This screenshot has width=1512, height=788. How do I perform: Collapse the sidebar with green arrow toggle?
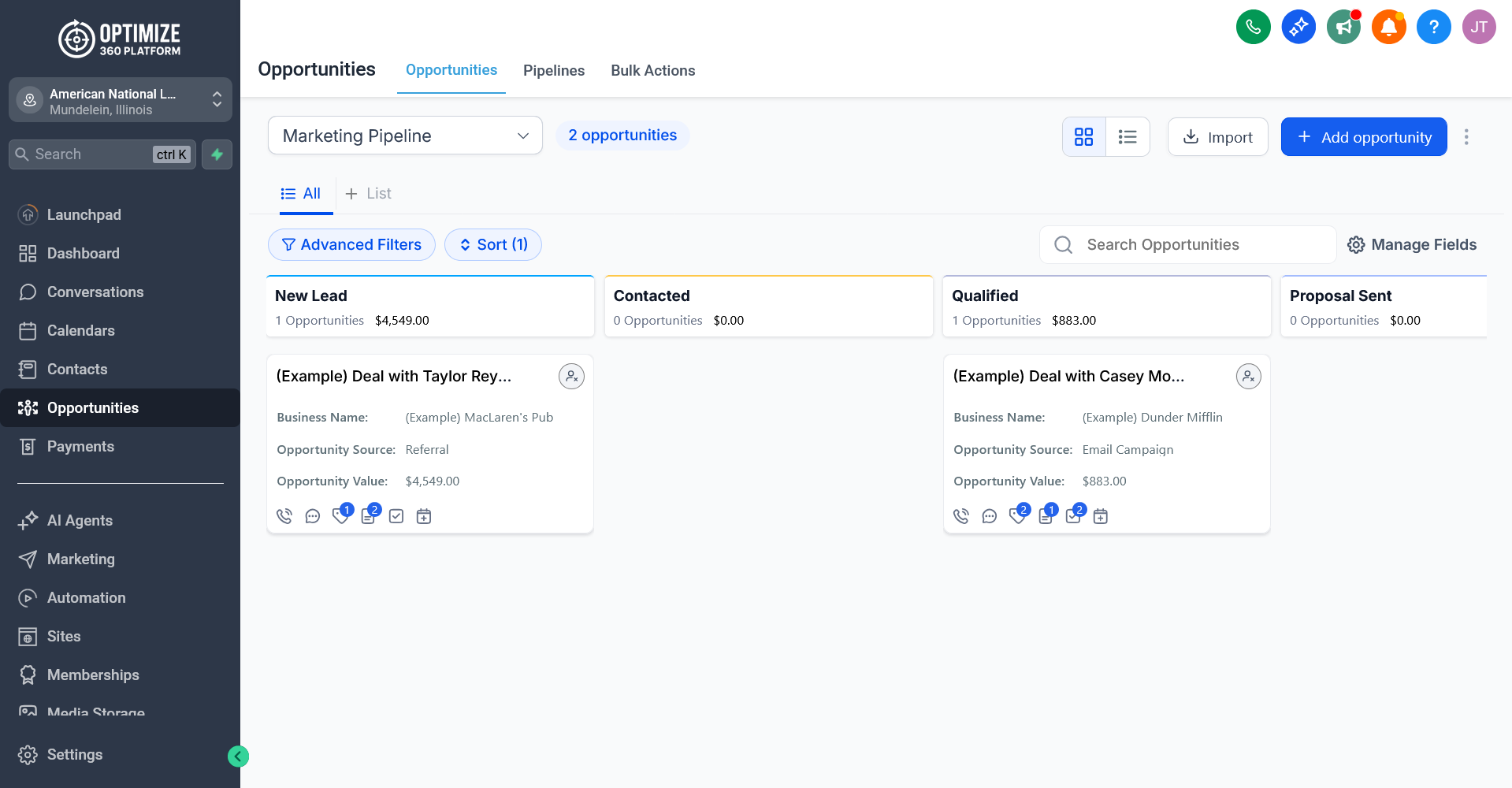click(x=238, y=756)
